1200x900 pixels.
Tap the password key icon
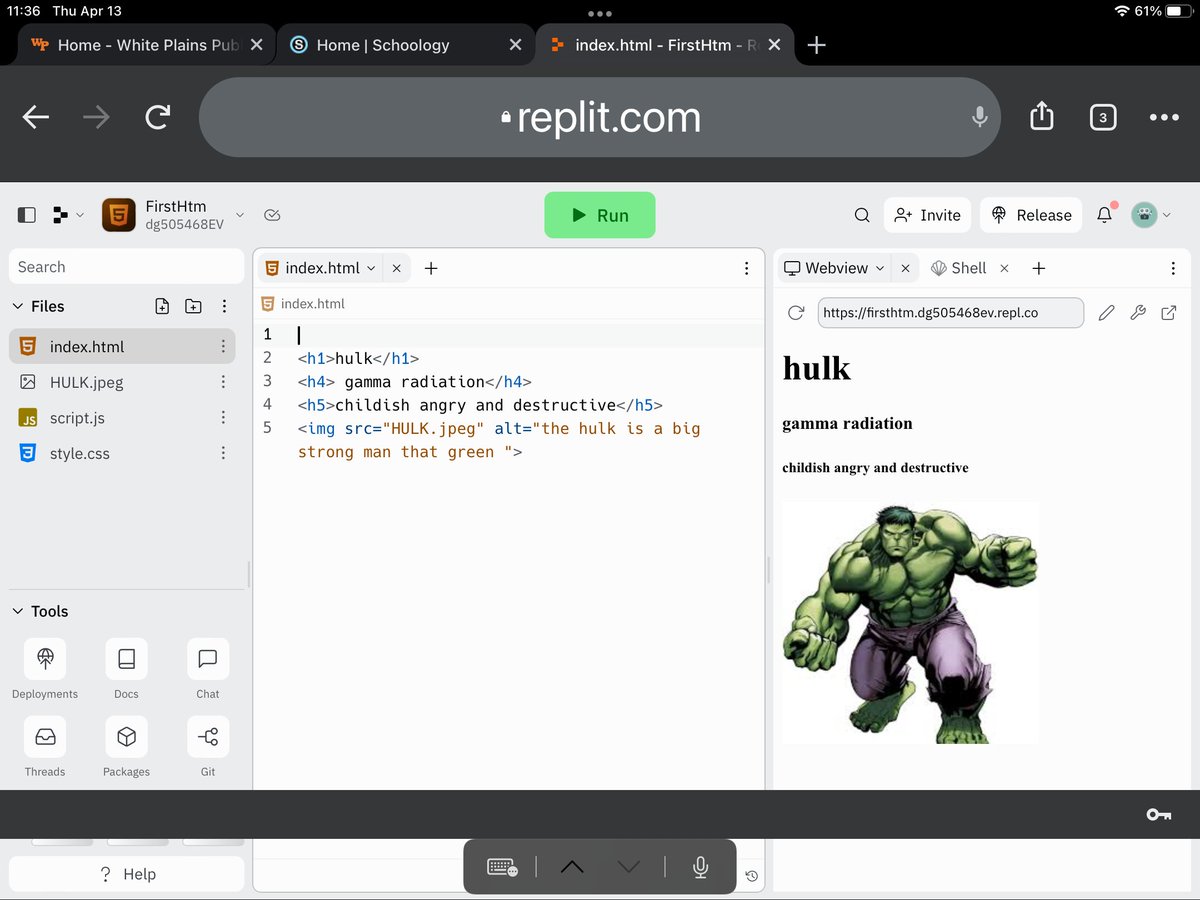pyautogui.click(x=1159, y=815)
